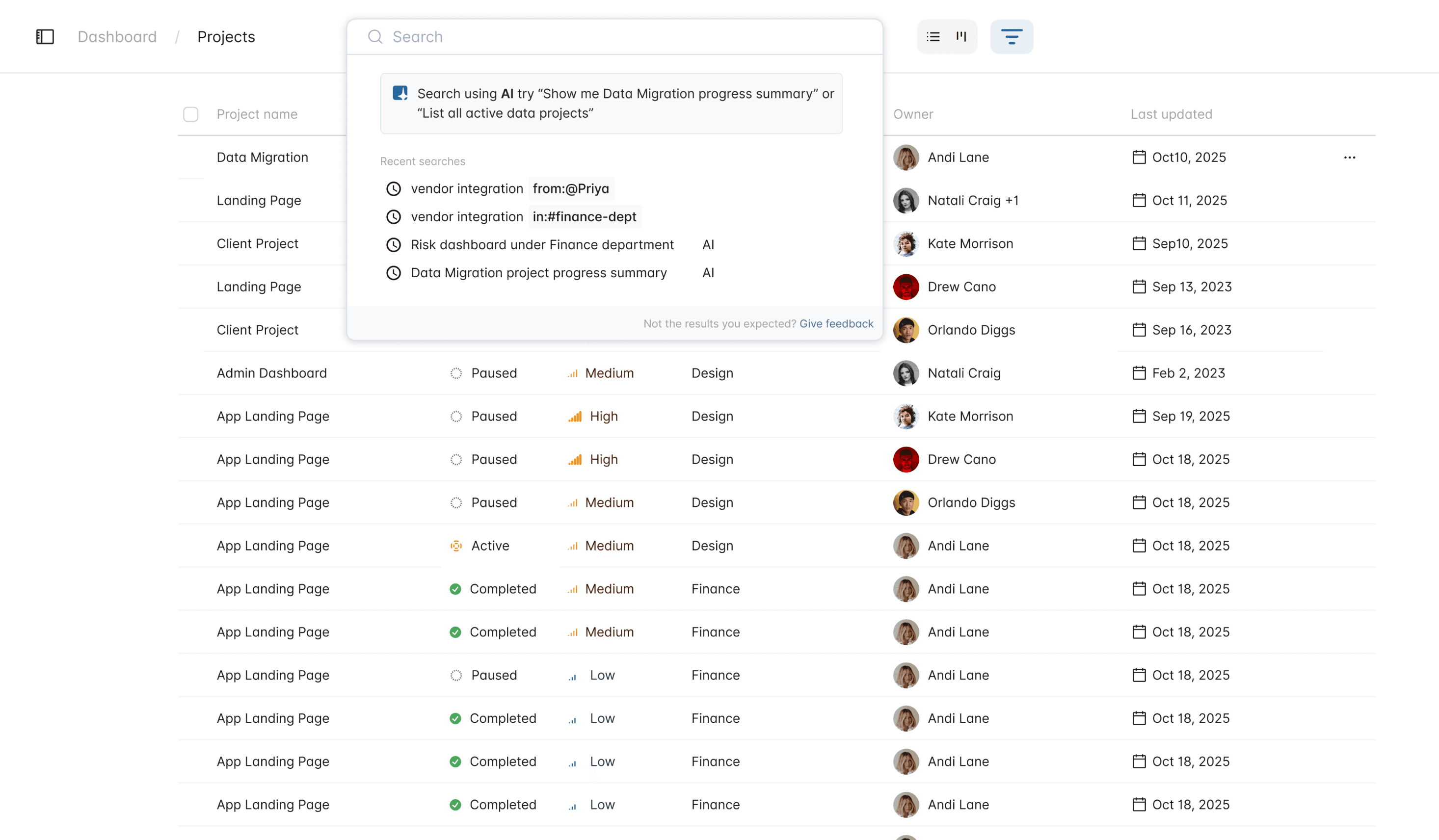
Task: Sort by Last updated column header
Action: tap(1171, 114)
